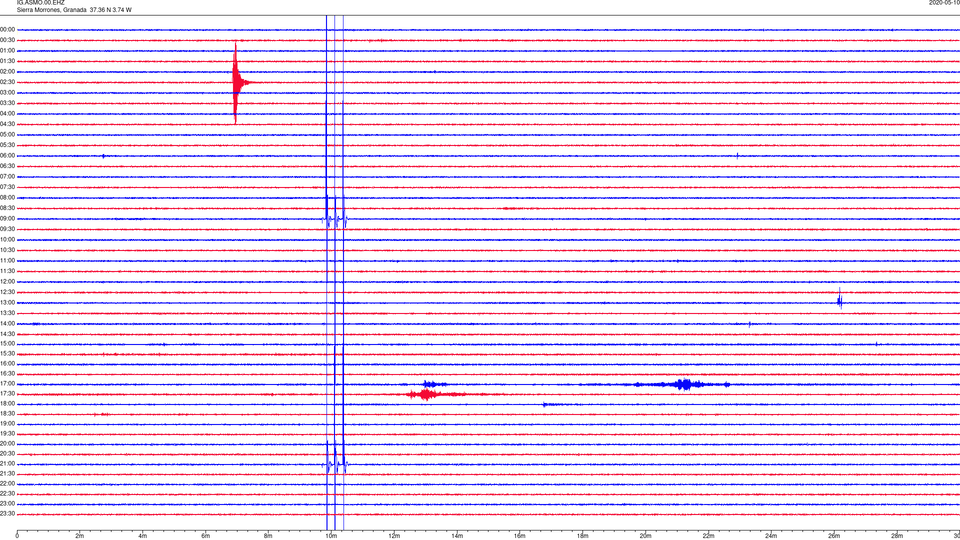
Task: Click the 10m tick label on time axis
Action: (331, 536)
